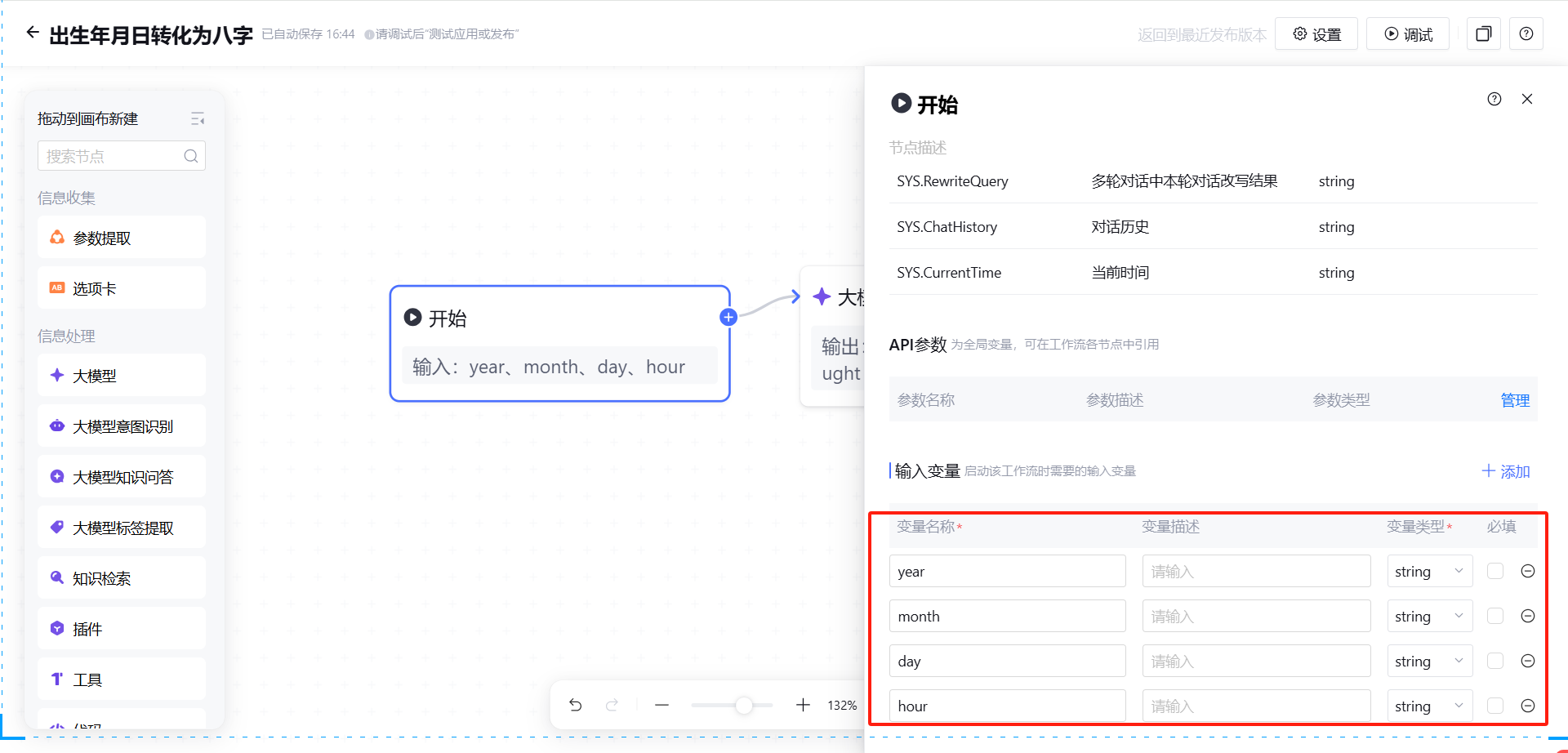Select the 大模型 node icon in sidebar
Viewport: 1568px width, 753px height.
57,376
